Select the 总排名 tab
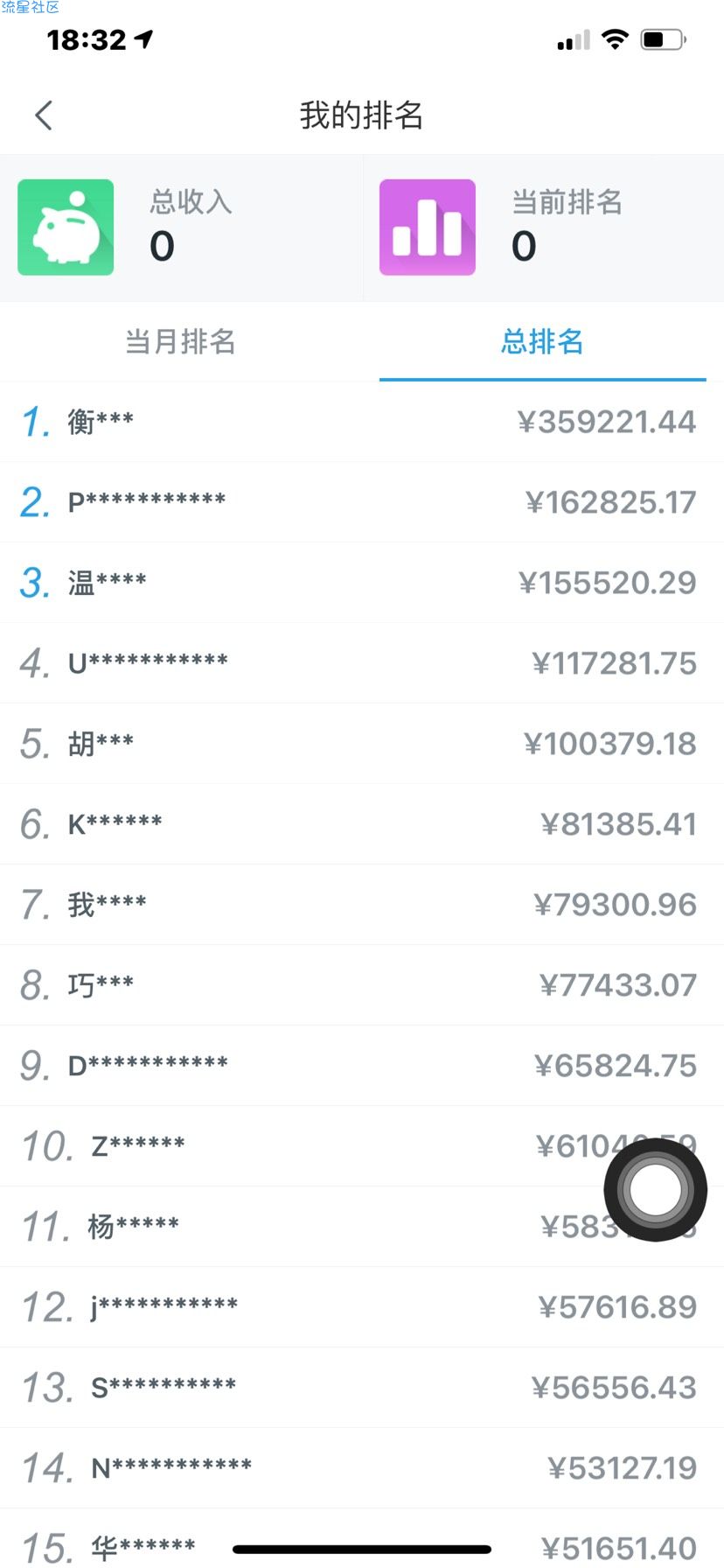This screenshot has width=724, height=1568. coord(542,341)
